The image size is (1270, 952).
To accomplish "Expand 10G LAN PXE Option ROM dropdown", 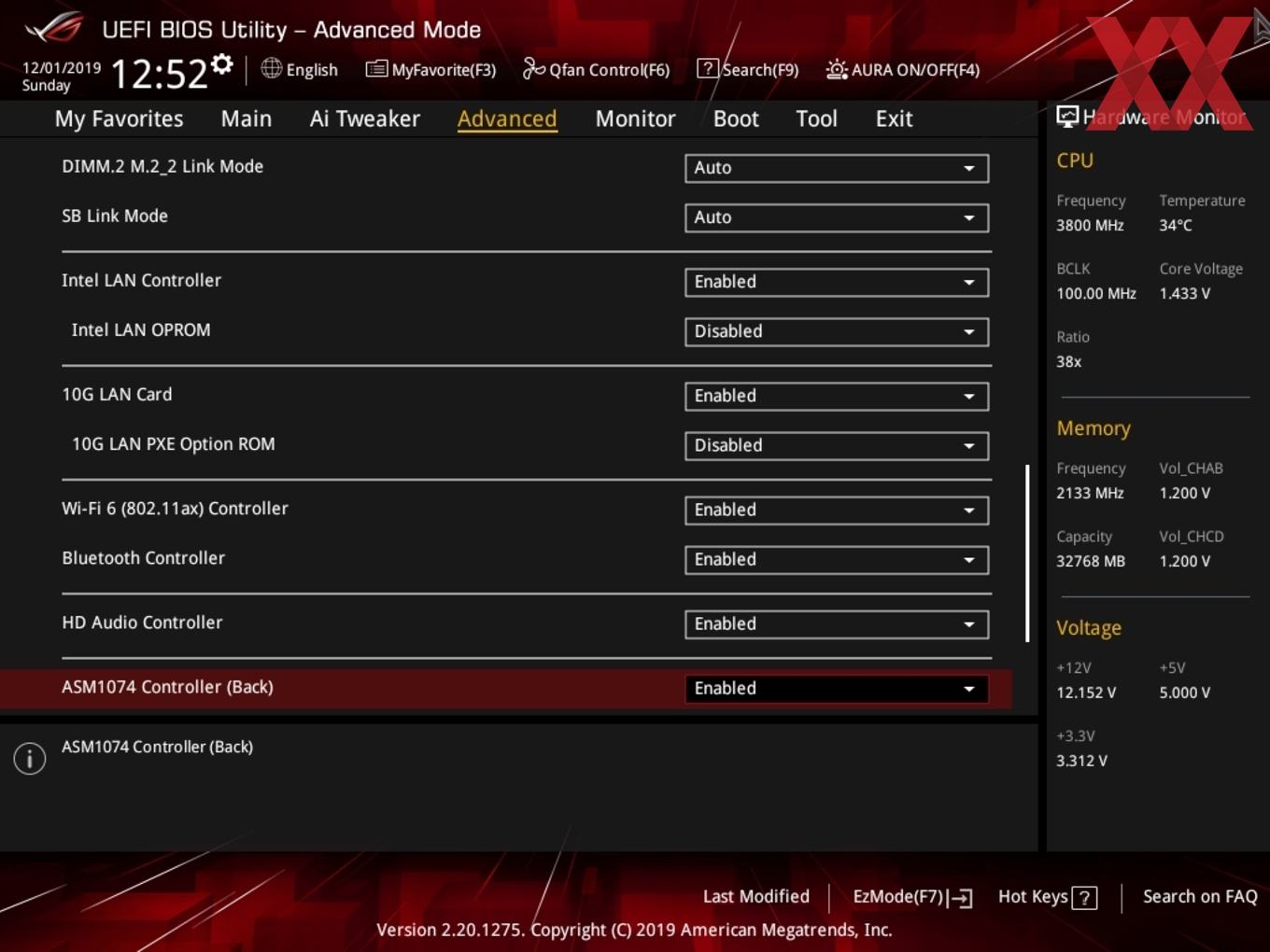I will click(837, 445).
